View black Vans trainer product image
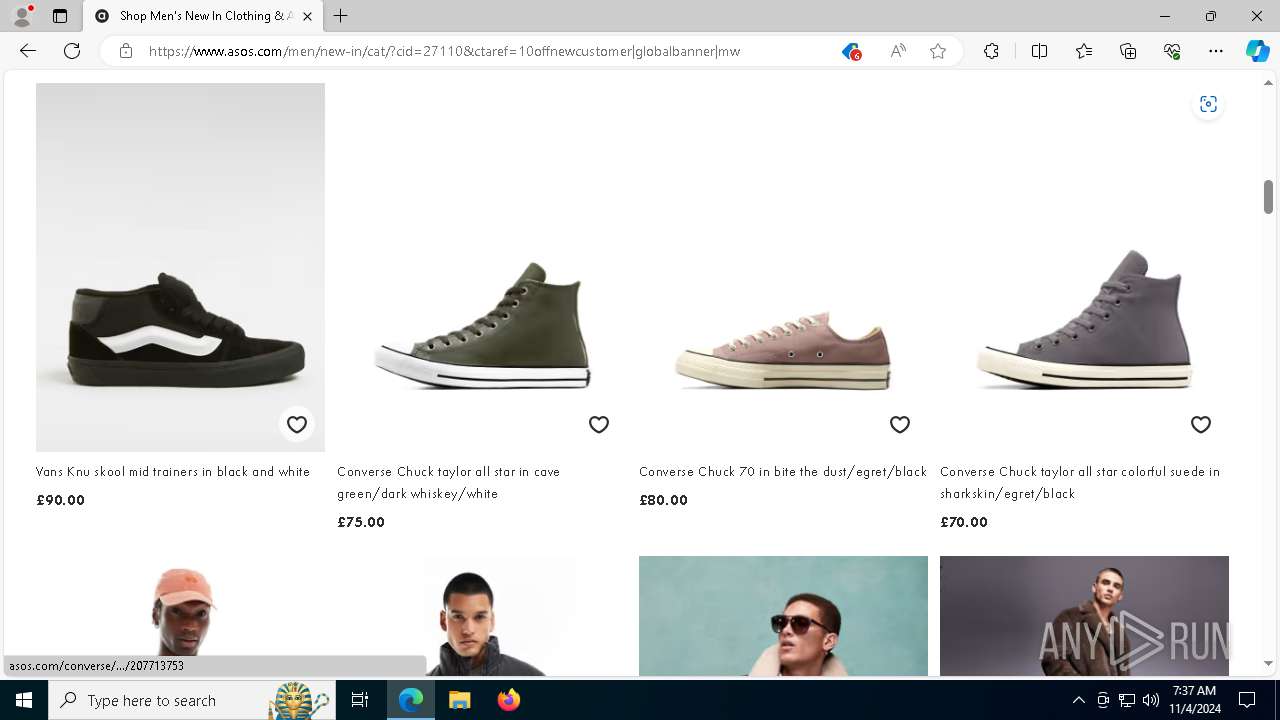This screenshot has height=720, width=1280. [180, 267]
